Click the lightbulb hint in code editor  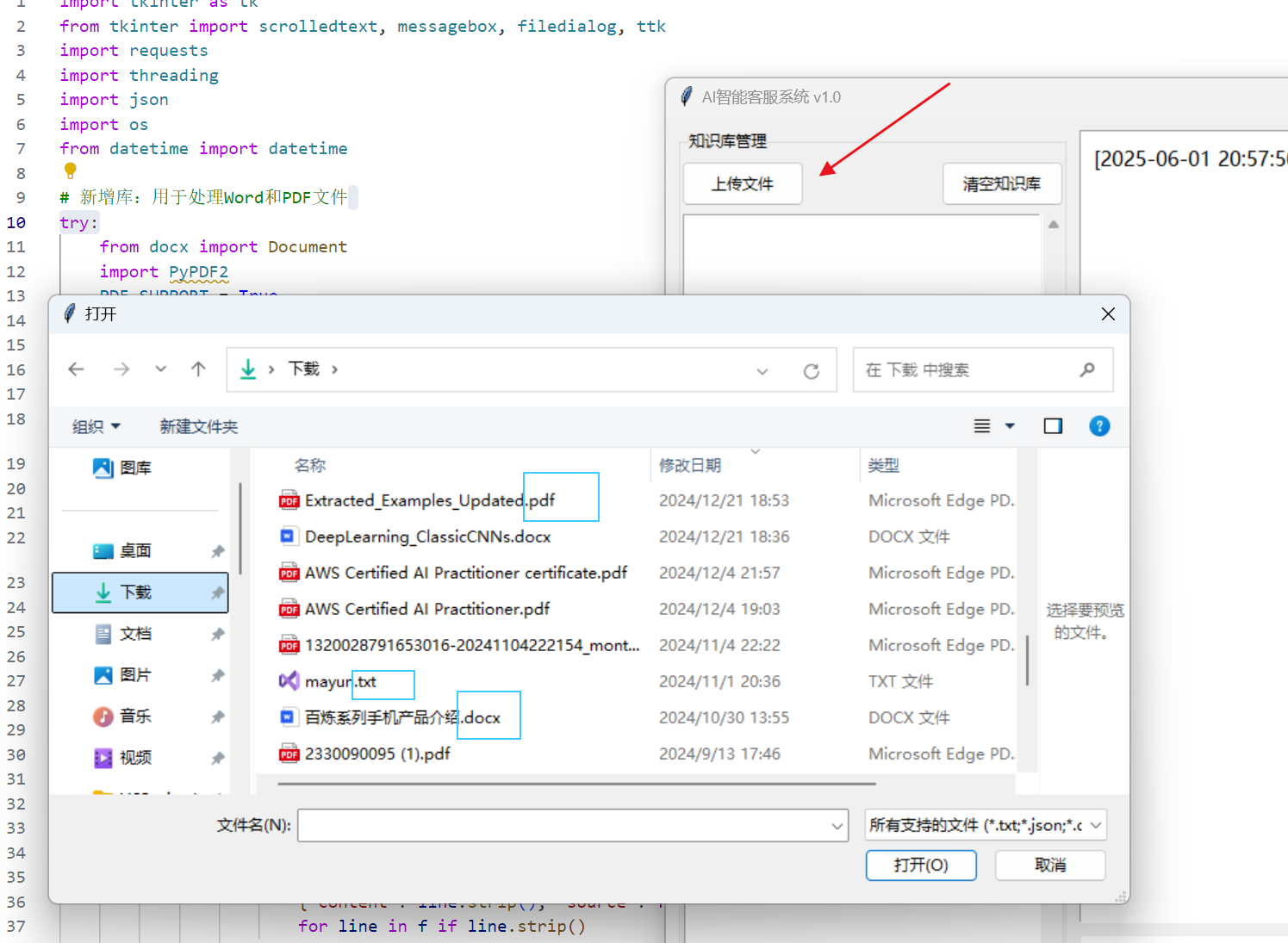point(71,171)
